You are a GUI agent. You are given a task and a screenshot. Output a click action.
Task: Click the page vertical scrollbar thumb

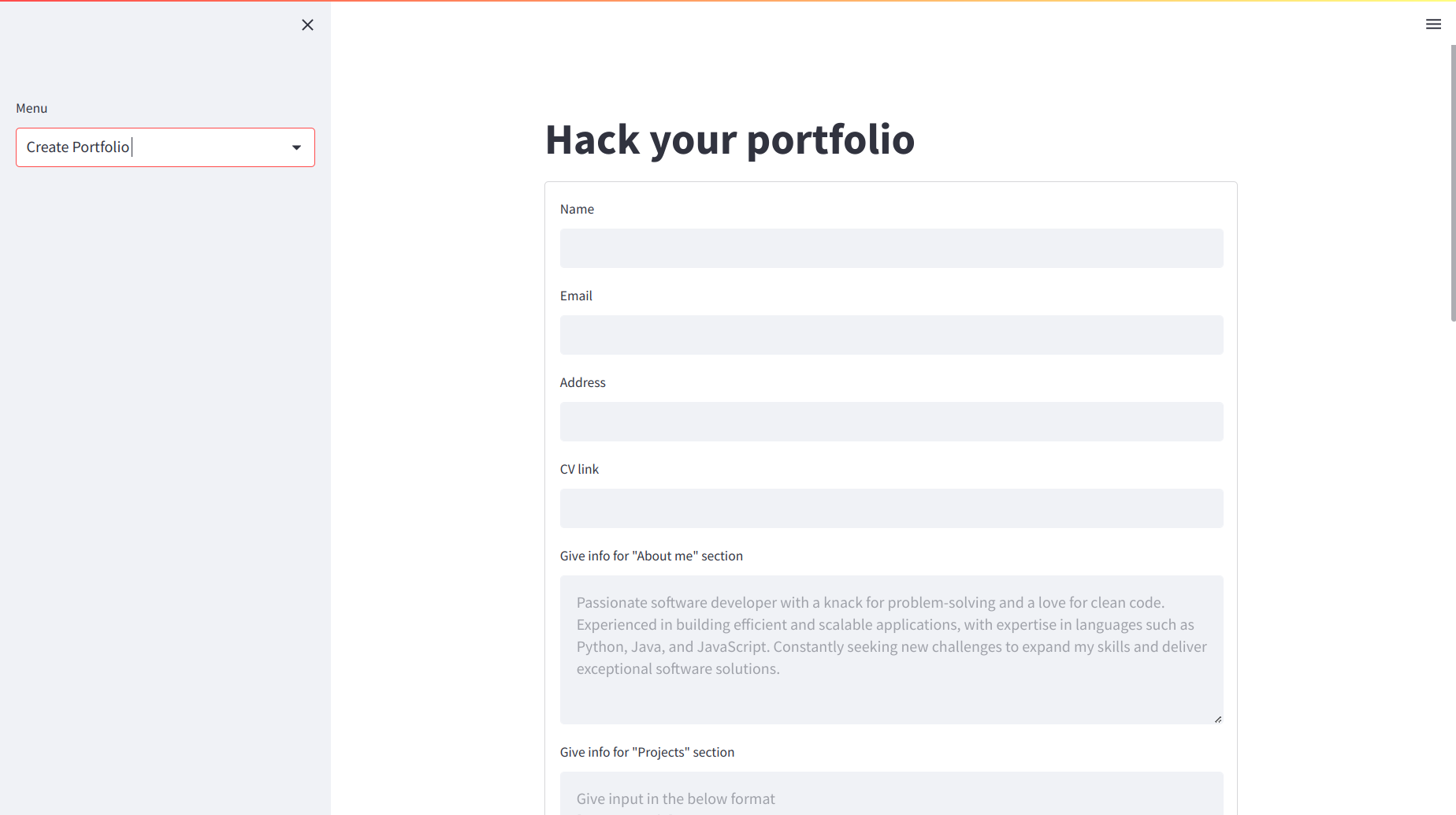click(1453, 183)
